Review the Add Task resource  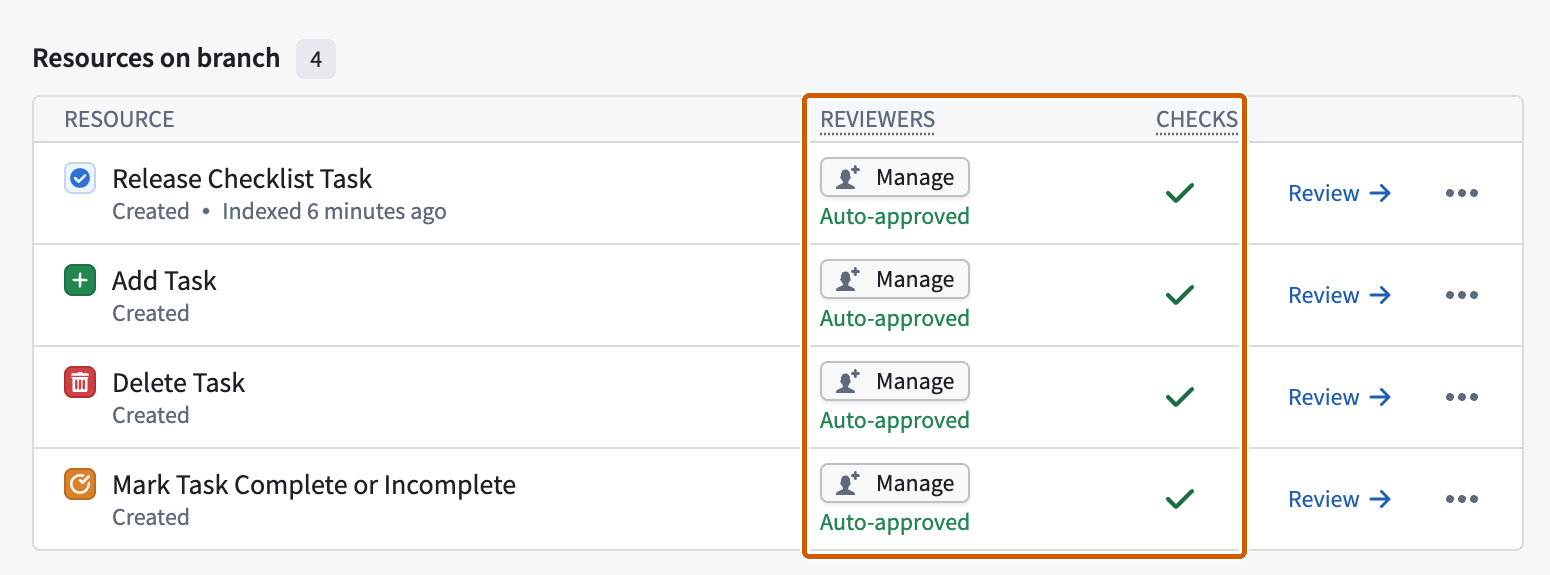[x=1339, y=295]
